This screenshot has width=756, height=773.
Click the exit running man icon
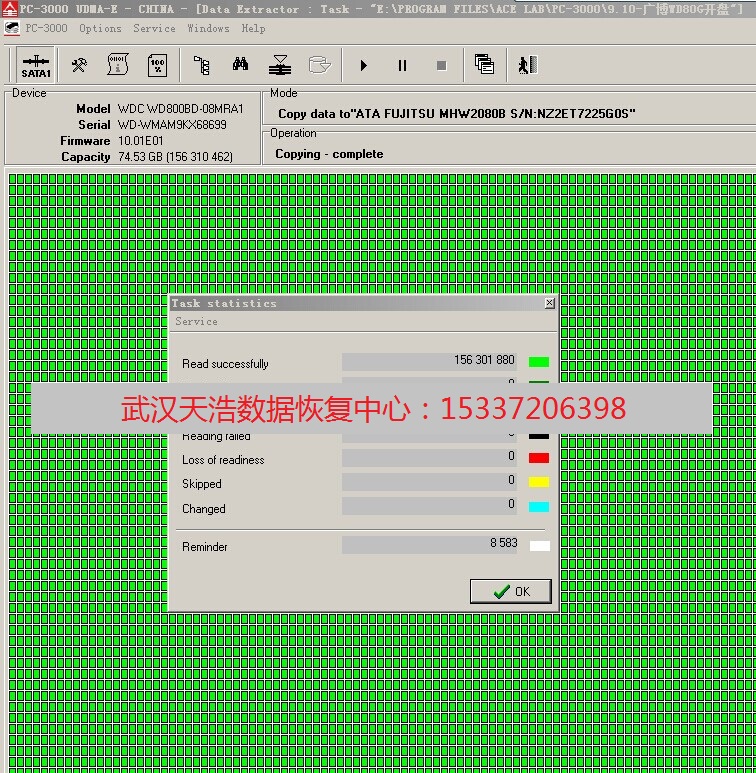(x=527, y=66)
